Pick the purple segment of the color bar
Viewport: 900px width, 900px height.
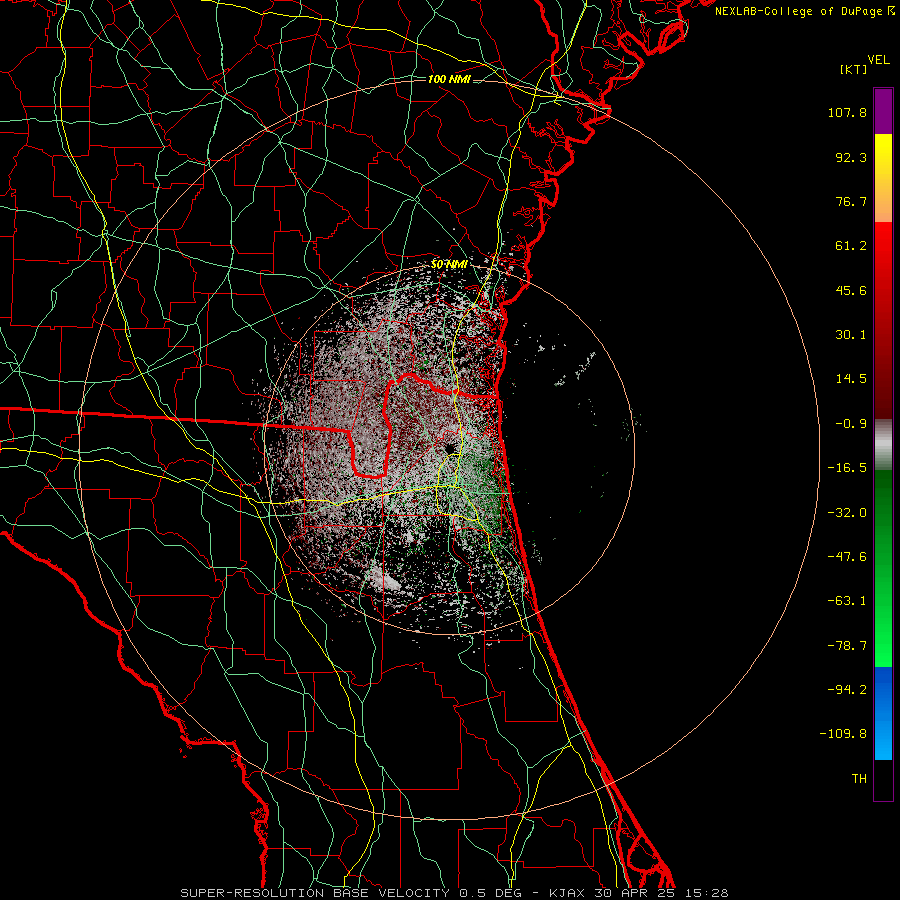point(883,111)
